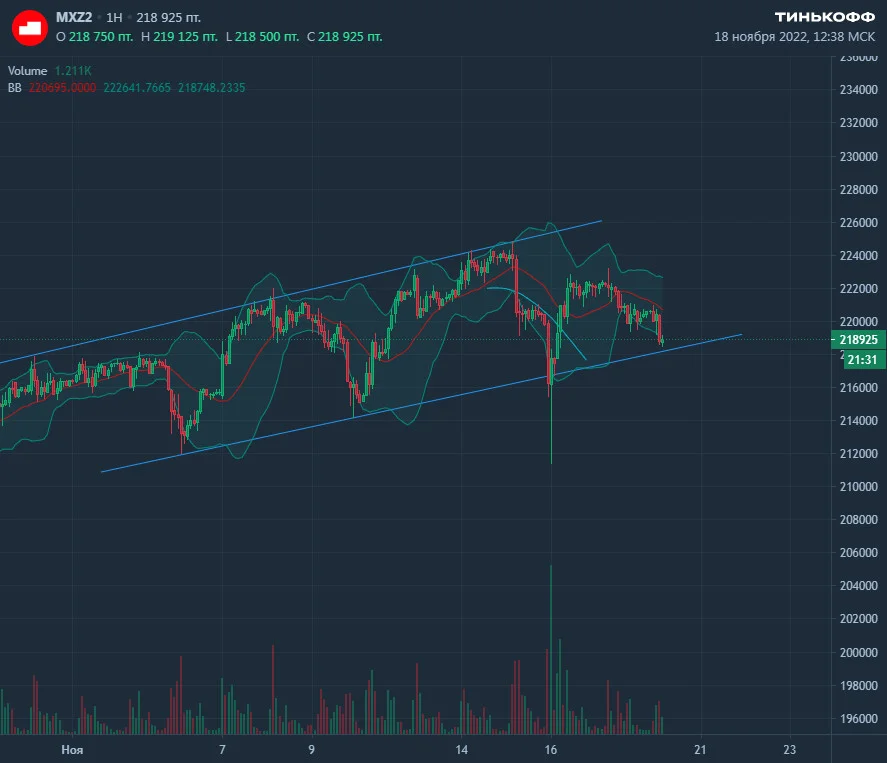
Task: Click the 226000 price axis label
Action: (859, 222)
